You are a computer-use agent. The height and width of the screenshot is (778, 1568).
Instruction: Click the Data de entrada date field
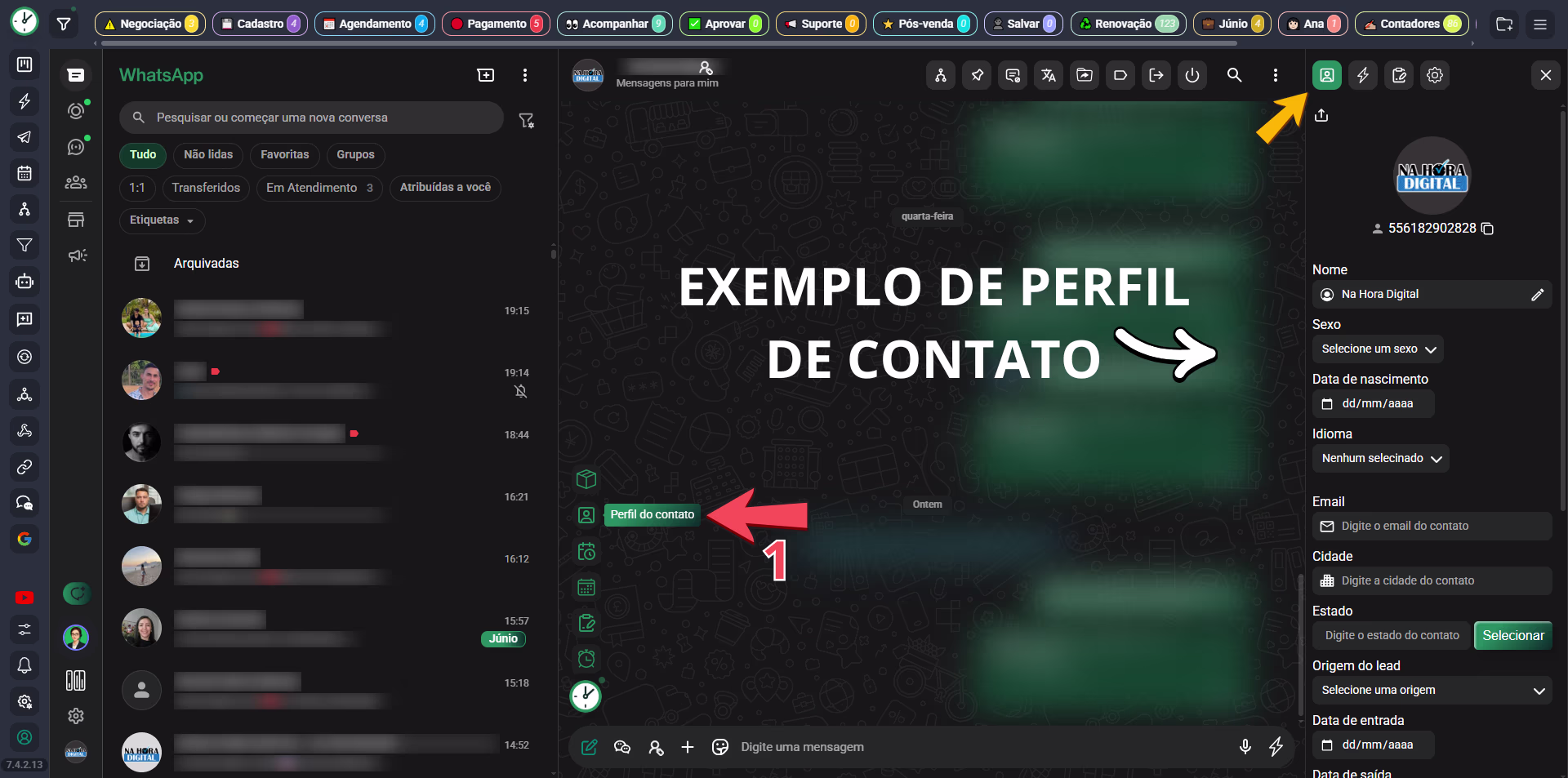[x=1374, y=745]
